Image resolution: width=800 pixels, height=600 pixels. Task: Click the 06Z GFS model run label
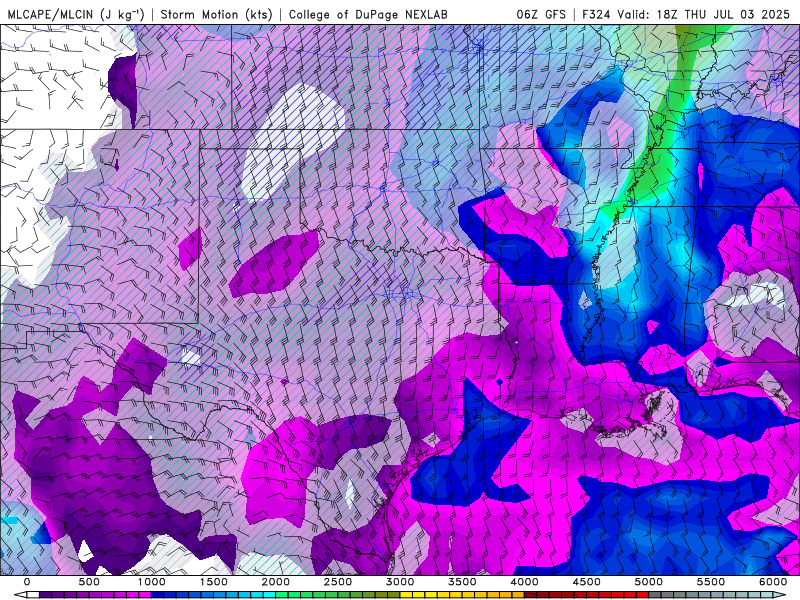pos(541,14)
